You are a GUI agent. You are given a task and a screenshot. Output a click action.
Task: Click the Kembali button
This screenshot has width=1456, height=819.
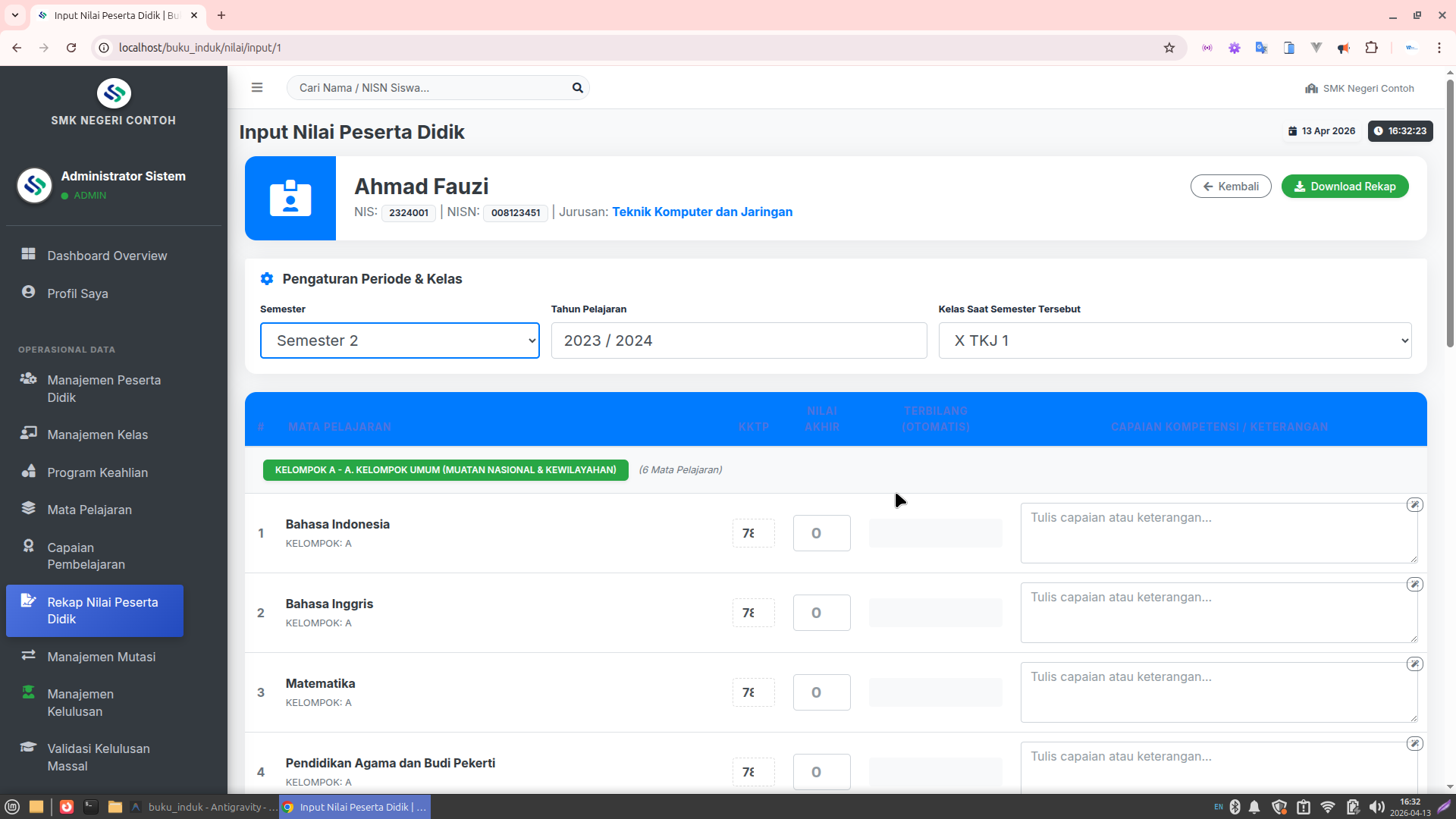[1230, 187]
